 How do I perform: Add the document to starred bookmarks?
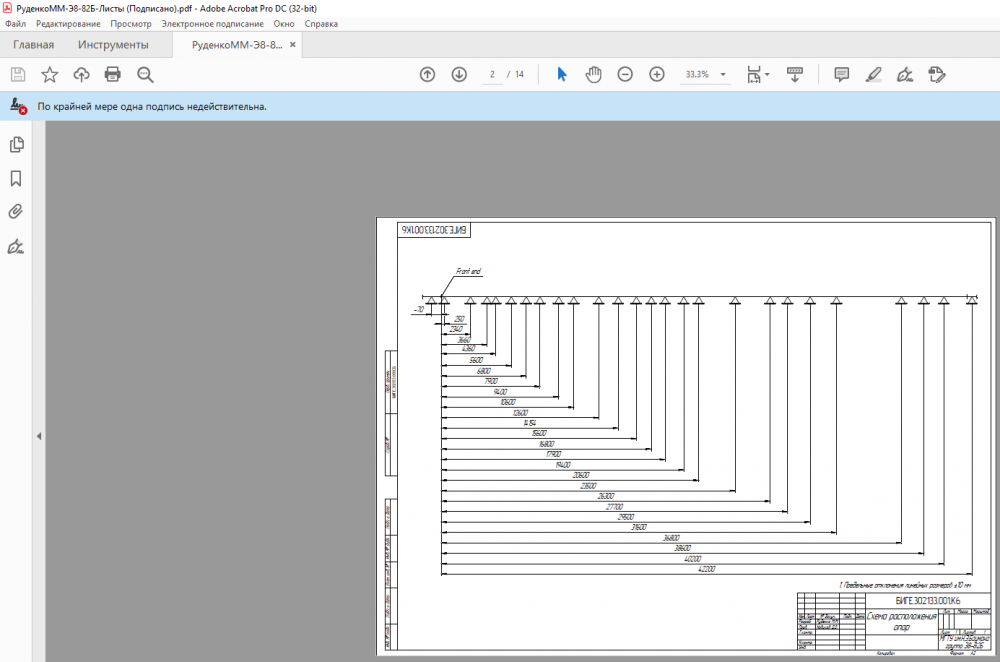pos(49,74)
